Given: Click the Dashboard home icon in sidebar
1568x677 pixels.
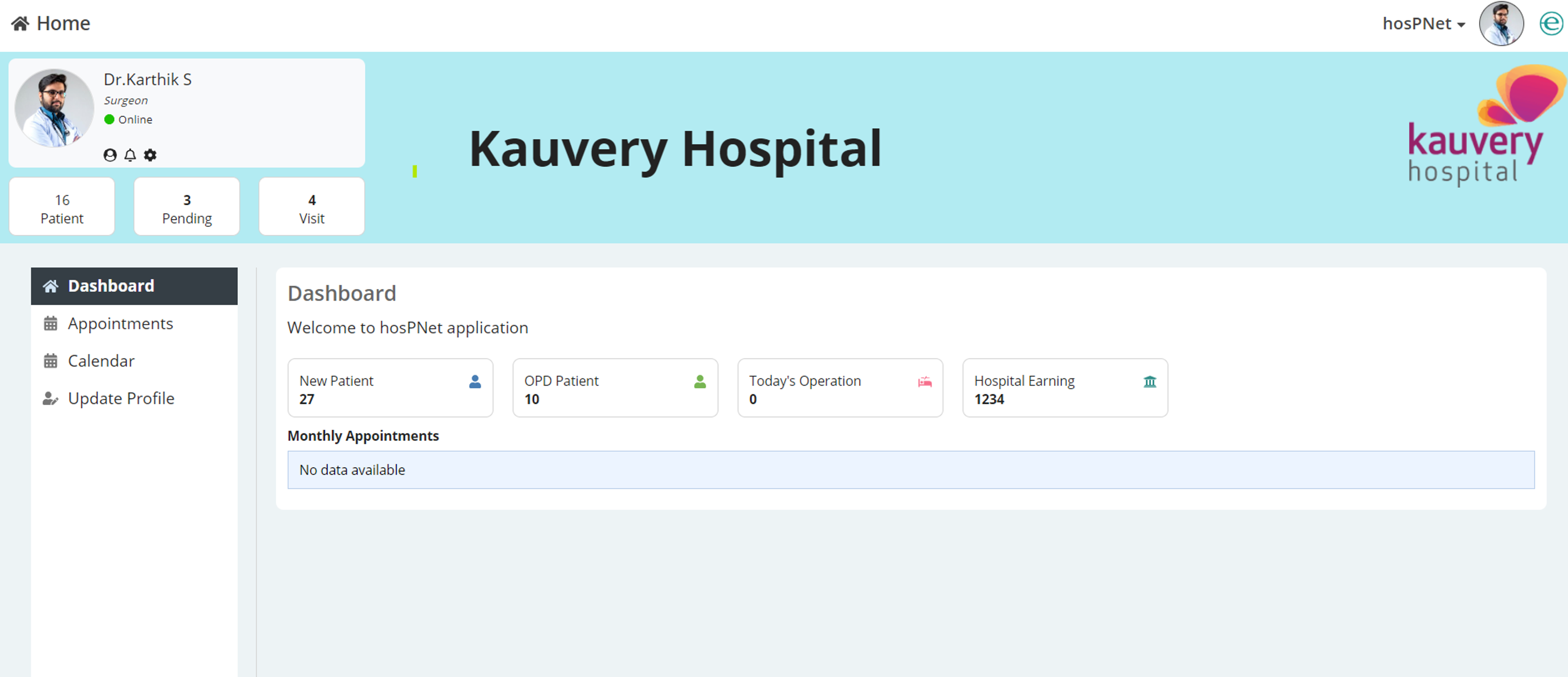Looking at the screenshot, I should tap(51, 286).
